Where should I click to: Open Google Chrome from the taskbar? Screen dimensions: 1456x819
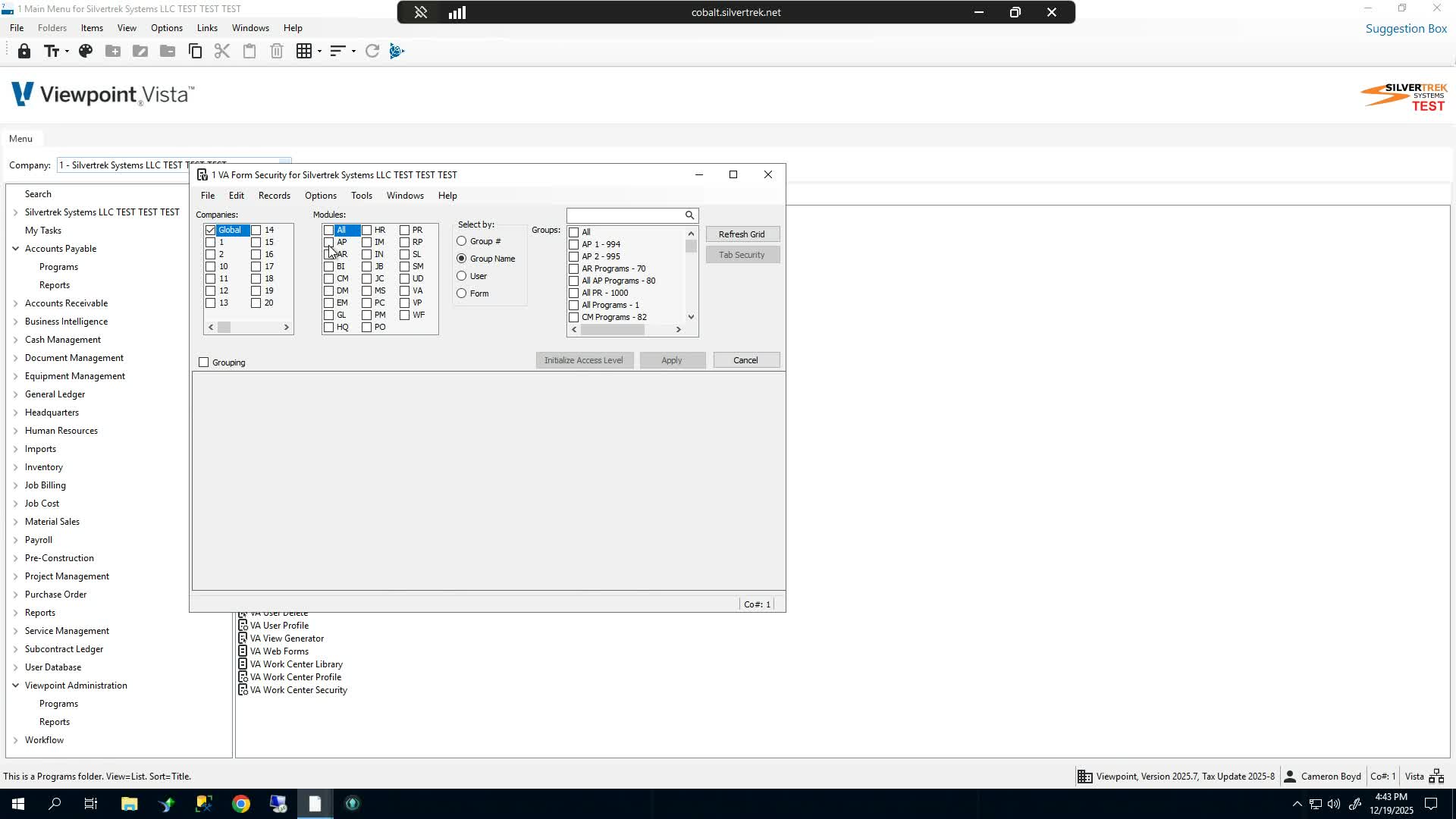(241, 804)
